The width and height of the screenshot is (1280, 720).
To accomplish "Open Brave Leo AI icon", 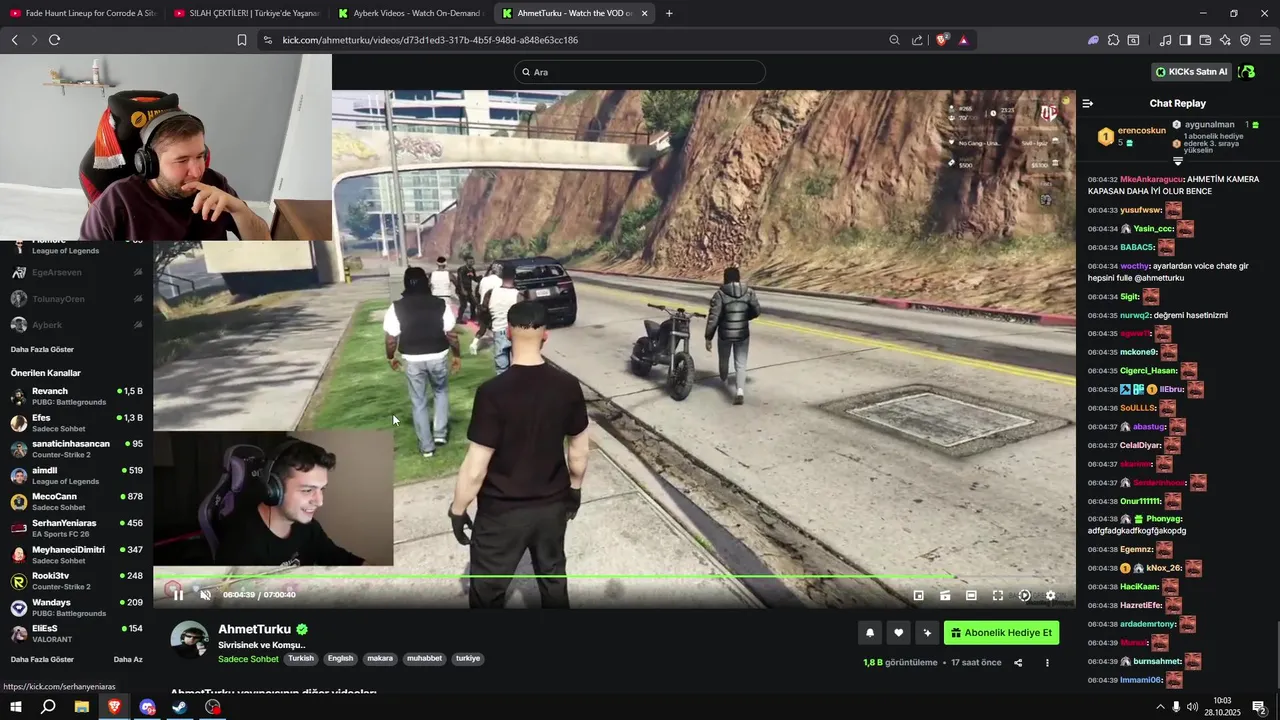I will 1225,40.
